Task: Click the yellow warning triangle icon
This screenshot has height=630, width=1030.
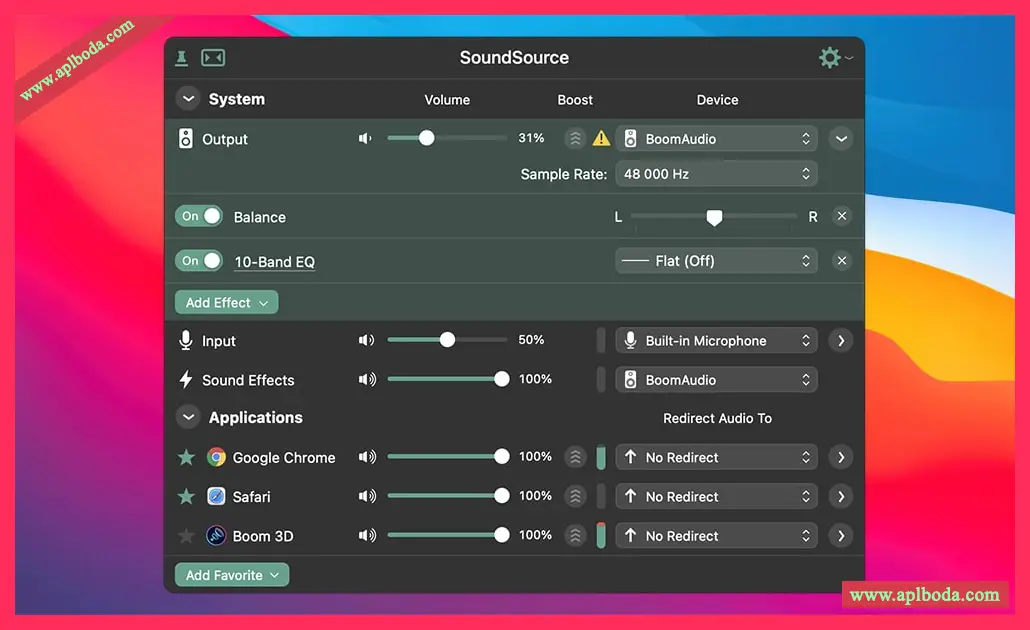Action: point(601,139)
